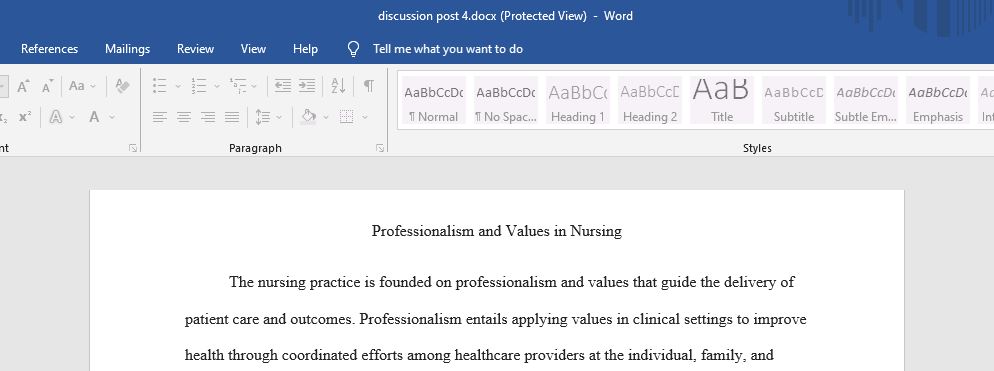Click Increase Indent icon

click(x=307, y=86)
